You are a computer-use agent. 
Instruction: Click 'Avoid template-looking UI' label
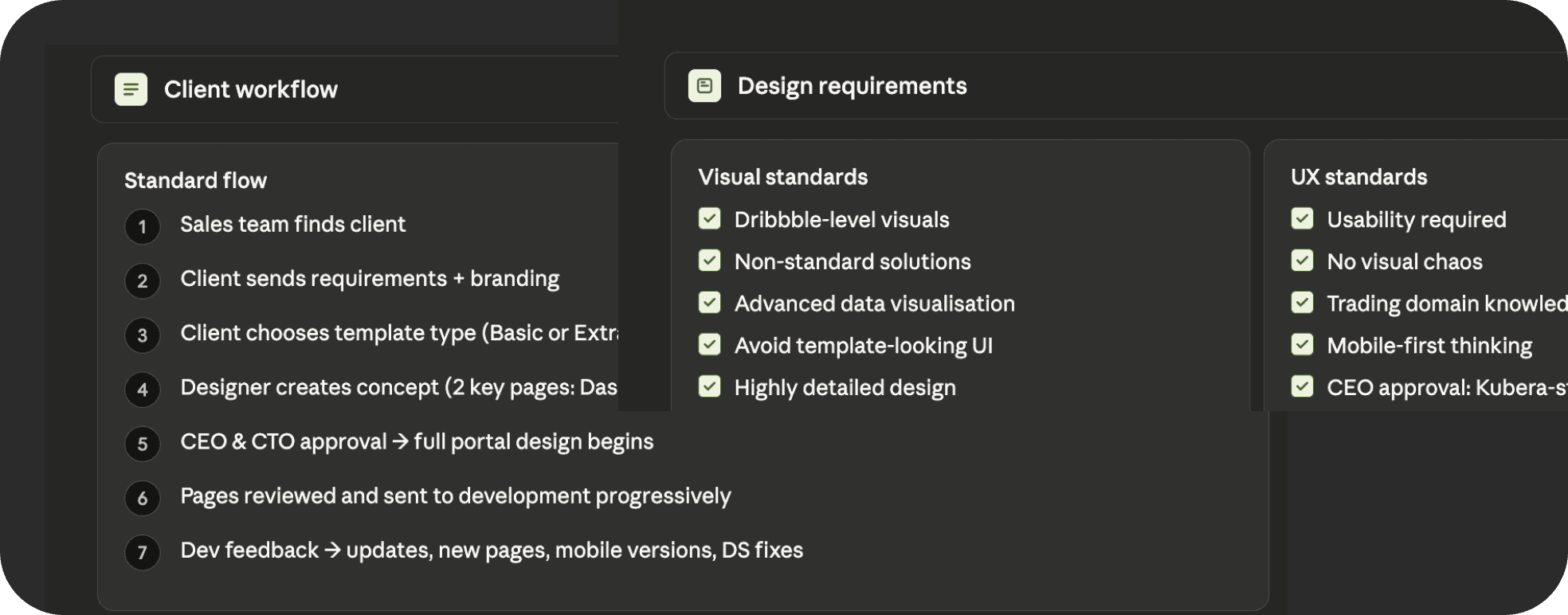coord(863,346)
